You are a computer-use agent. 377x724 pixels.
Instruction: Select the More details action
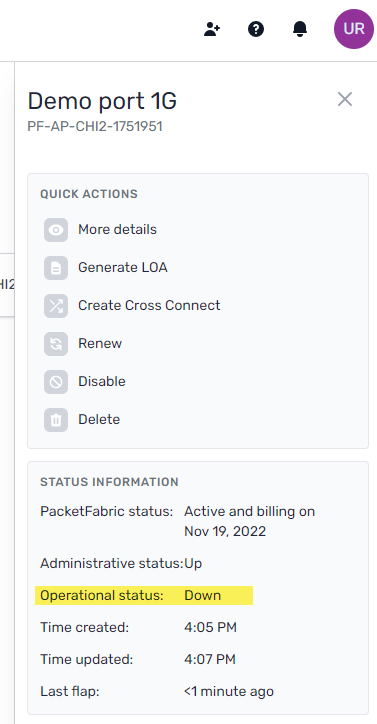[x=117, y=229]
